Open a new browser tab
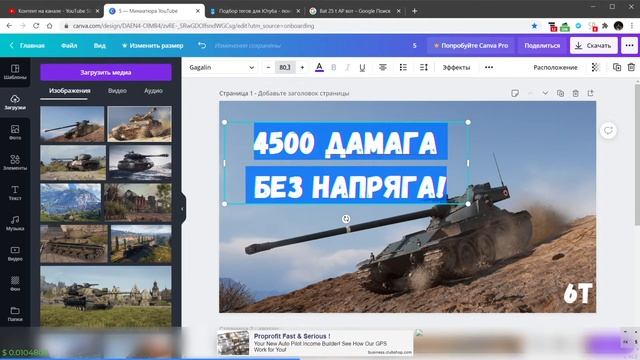The image size is (640, 360). point(414,11)
